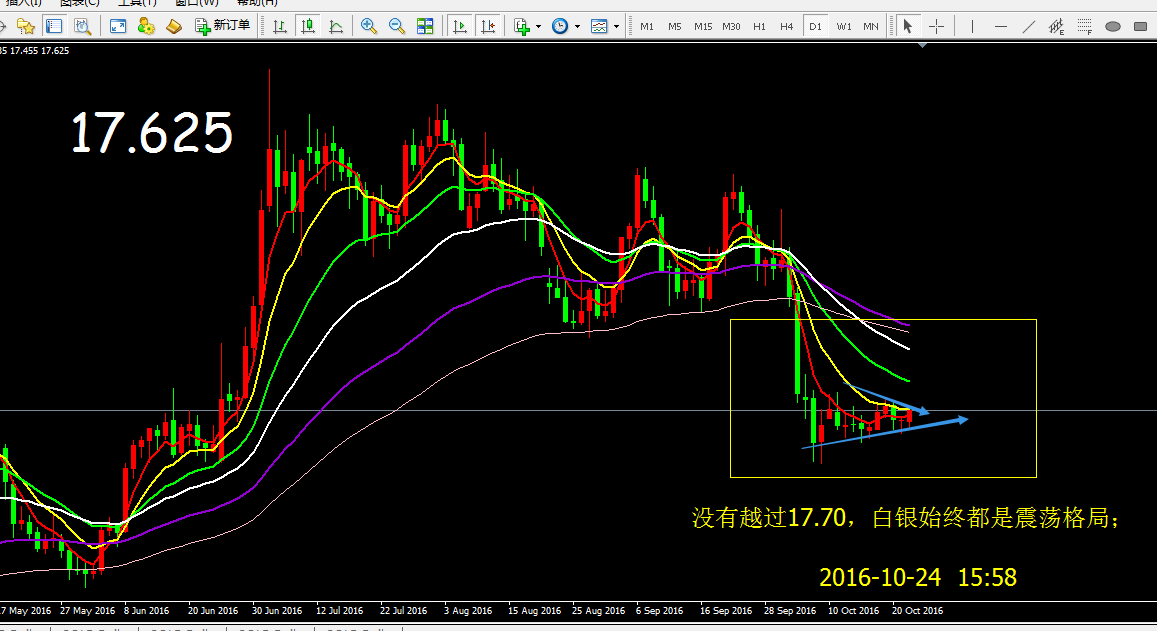This screenshot has width=1157, height=631.
Task: Select the M15 timeframe
Action: [703, 27]
